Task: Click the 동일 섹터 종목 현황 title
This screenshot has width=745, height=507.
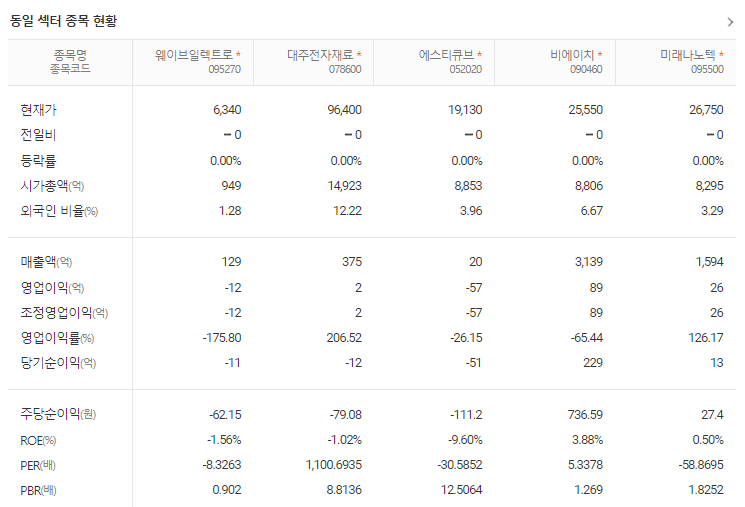Action: (63, 21)
